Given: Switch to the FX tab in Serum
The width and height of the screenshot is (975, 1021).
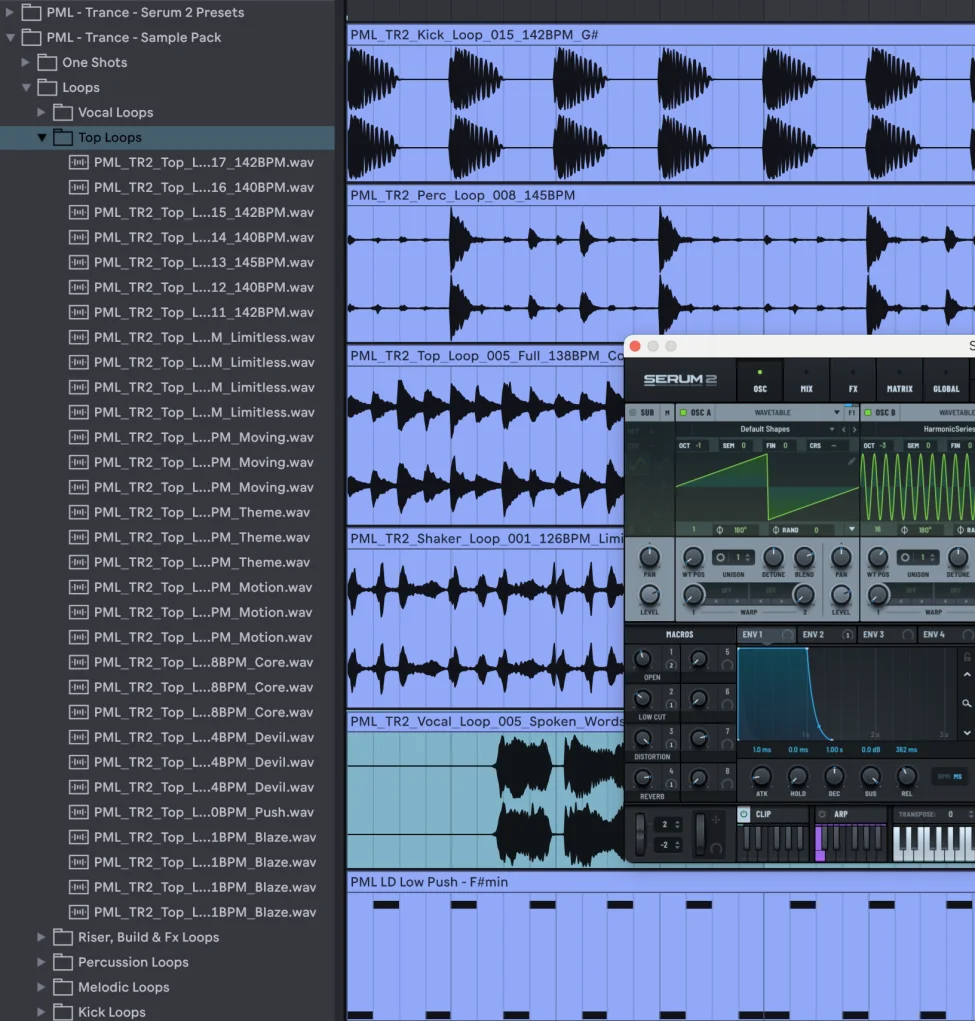Looking at the screenshot, I should point(853,382).
